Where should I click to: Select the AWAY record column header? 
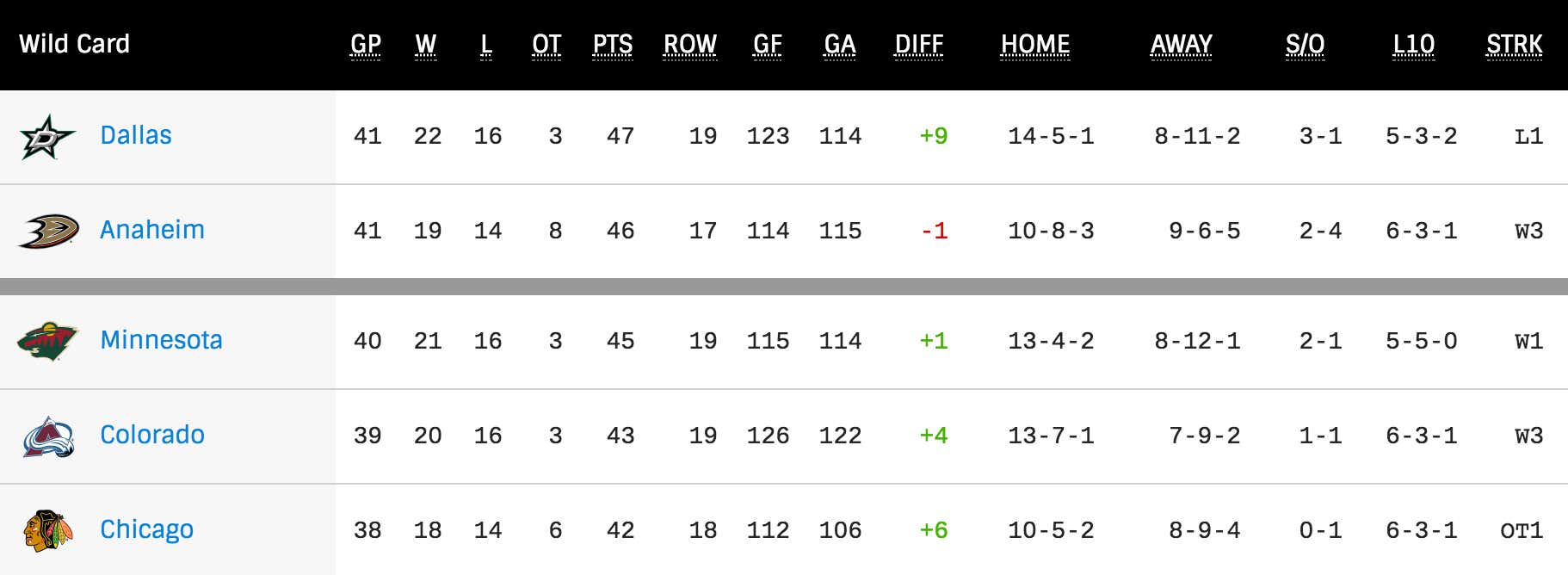click(x=1181, y=44)
